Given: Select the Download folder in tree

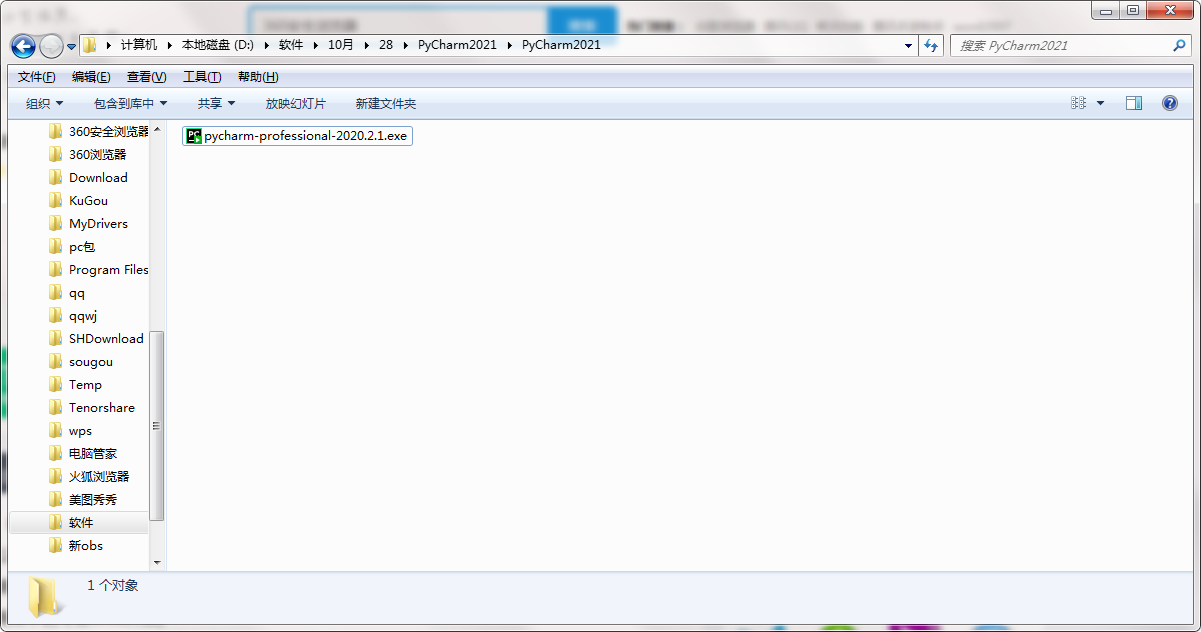Looking at the screenshot, I should pos(88,177).
